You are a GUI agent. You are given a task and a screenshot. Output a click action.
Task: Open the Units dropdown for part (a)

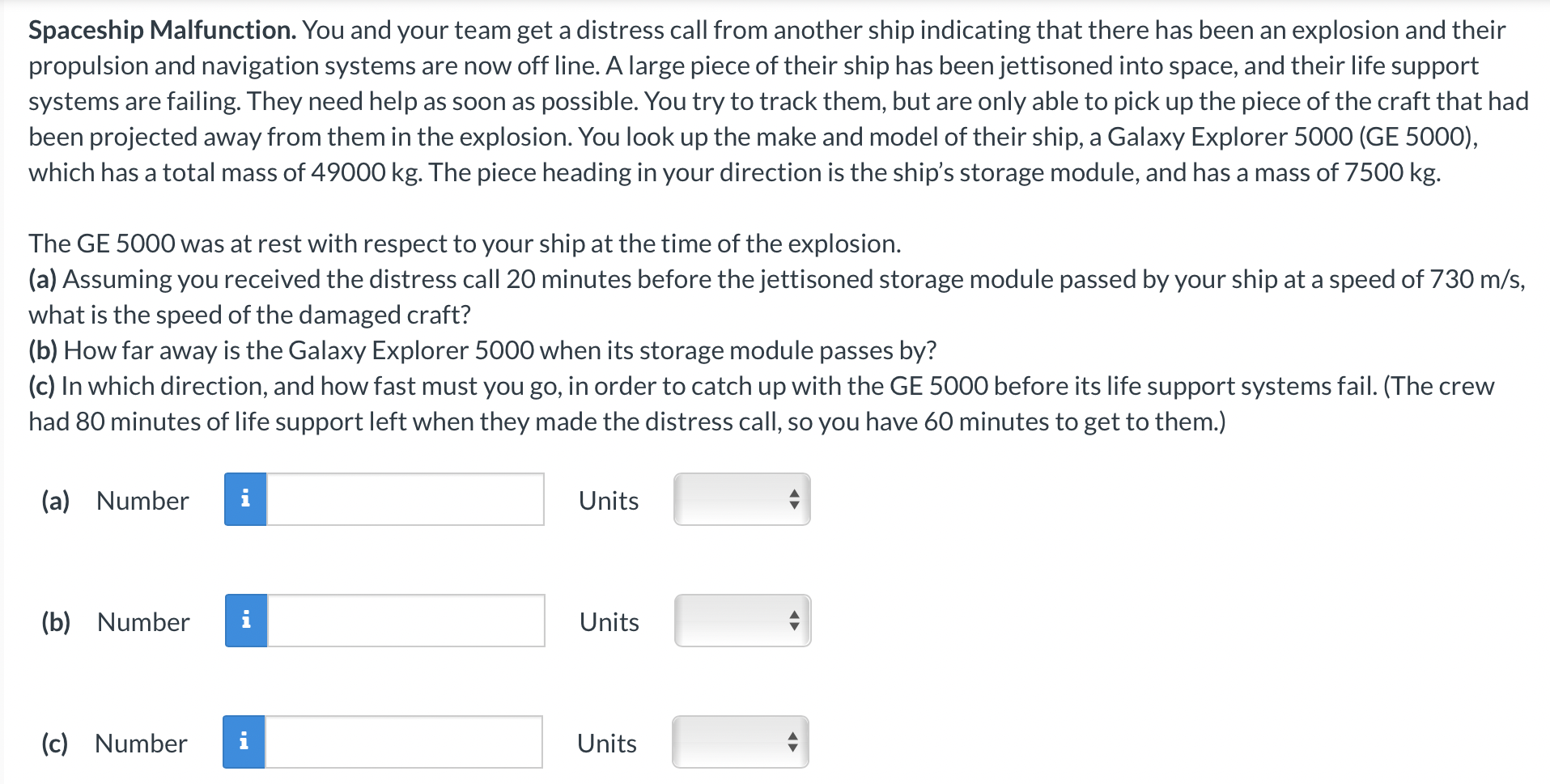pyautogui.click(x=741, y=500)
